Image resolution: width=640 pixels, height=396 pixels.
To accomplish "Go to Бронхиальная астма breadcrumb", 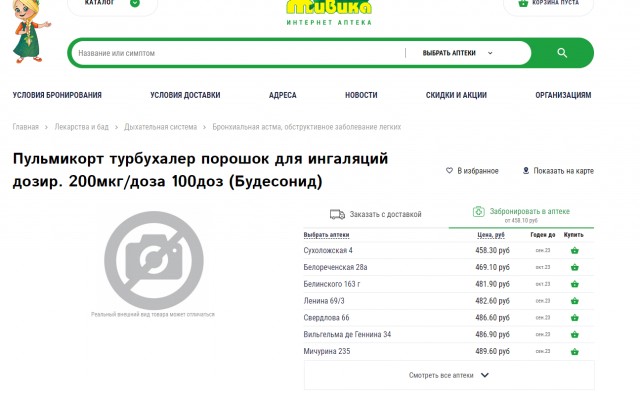I will (x=307, y=127).
